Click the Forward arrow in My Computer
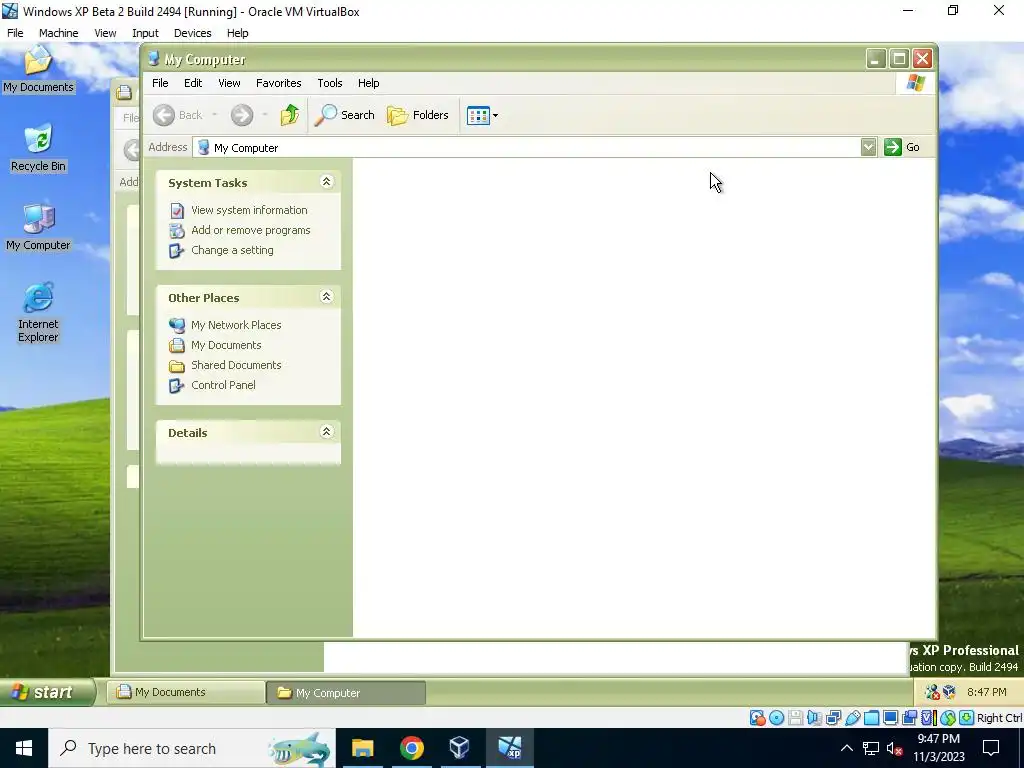Image resolution: width=1024 pixels, height=768 pixels. [x=242, y=115]
